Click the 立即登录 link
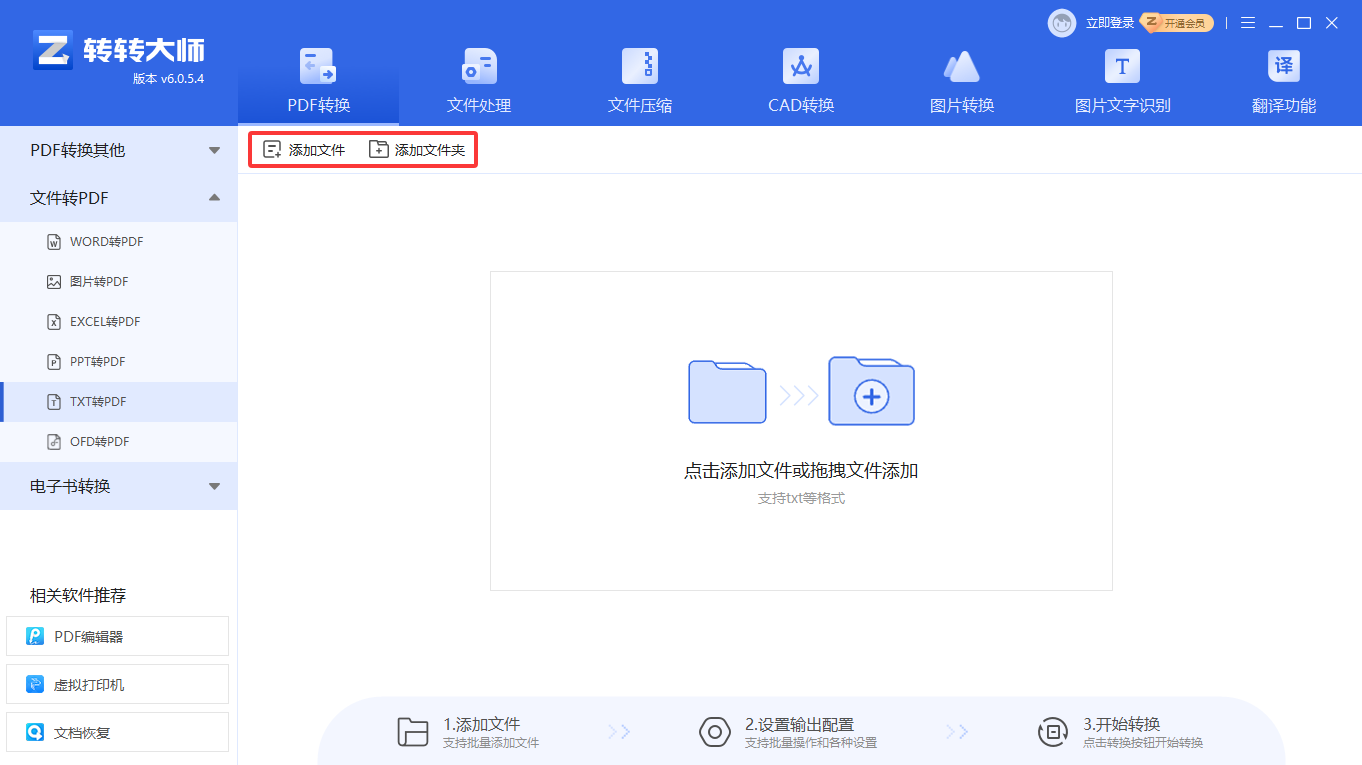Screen dimensions: 1362x765 pos(1110,23)
